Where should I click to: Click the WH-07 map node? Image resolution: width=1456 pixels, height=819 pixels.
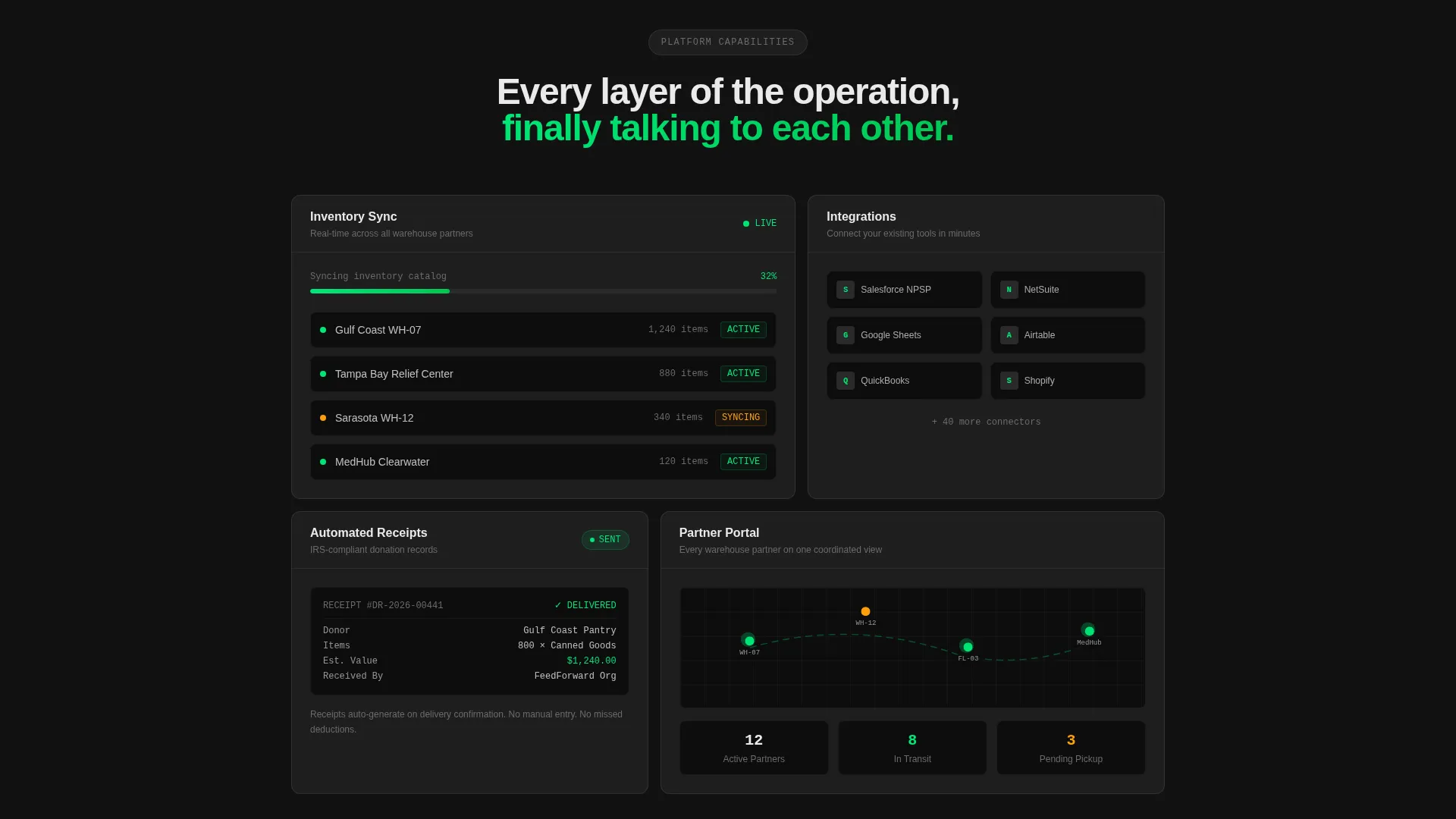749,641
